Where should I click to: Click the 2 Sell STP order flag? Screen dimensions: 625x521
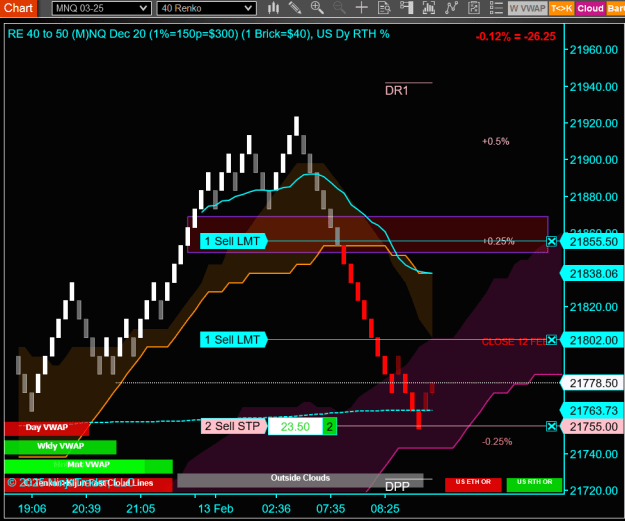(234, 426)
